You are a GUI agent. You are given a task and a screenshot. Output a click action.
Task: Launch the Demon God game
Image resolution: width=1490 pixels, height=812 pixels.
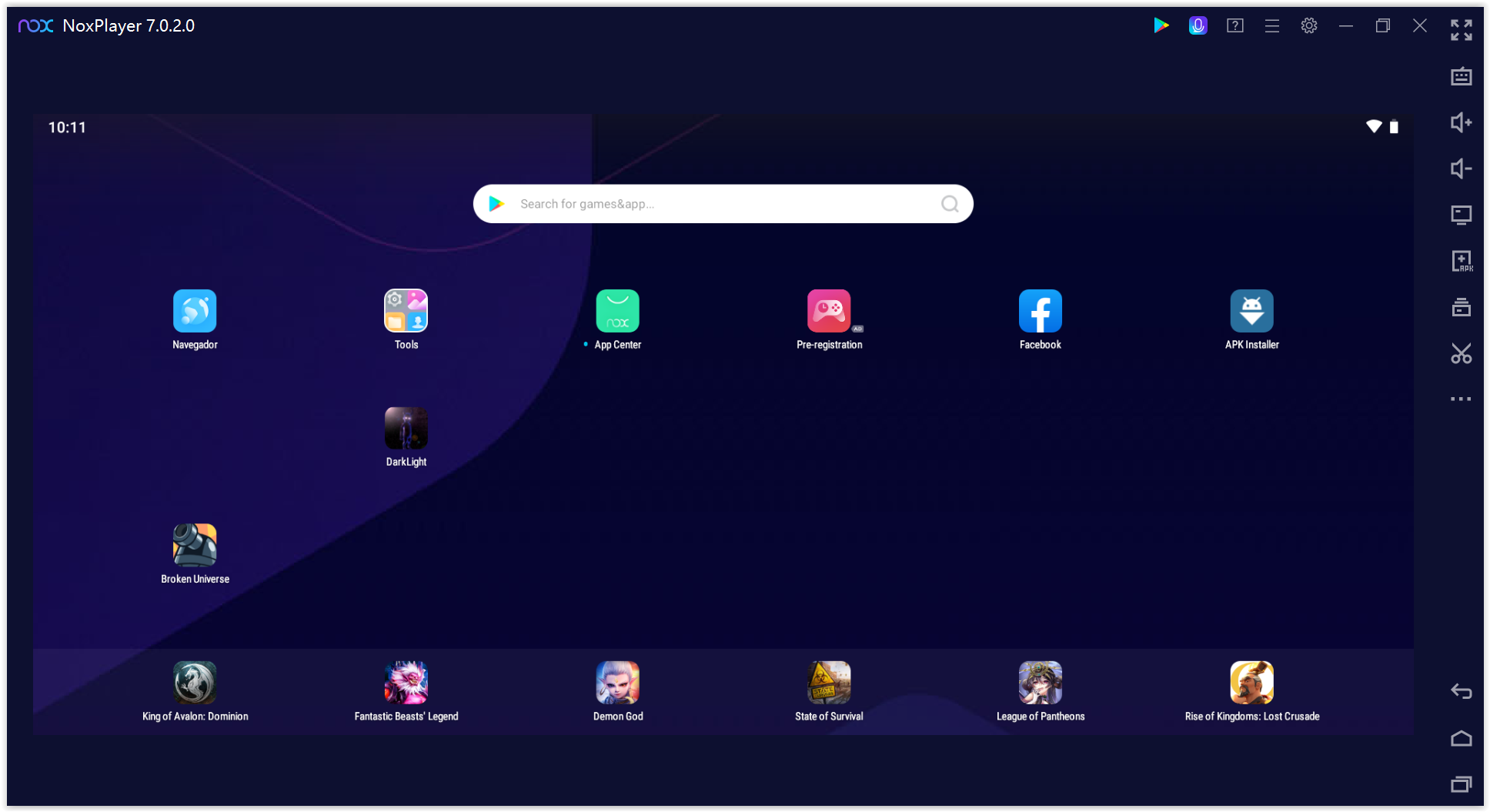pyautogui.click(x=618, y=683)
